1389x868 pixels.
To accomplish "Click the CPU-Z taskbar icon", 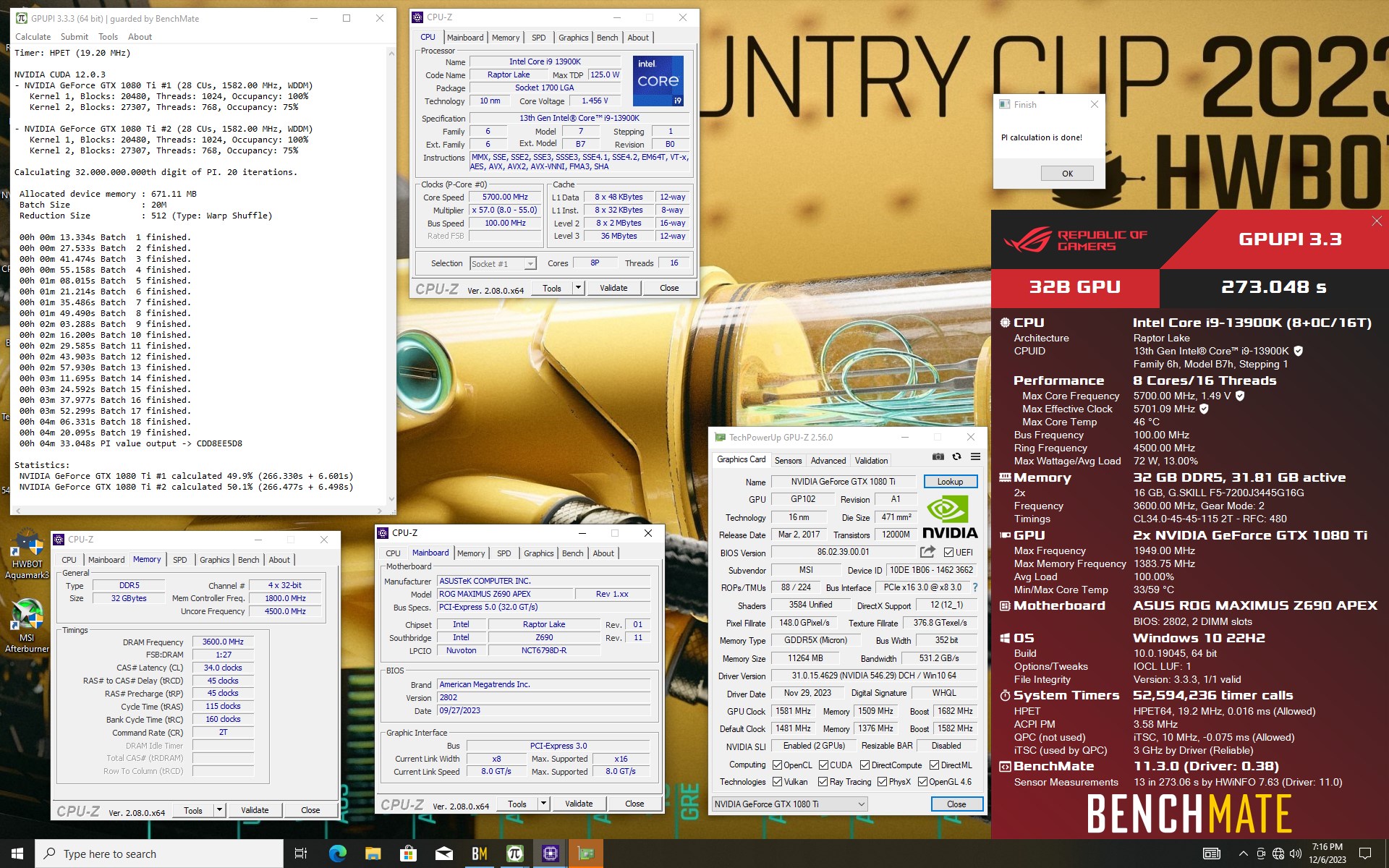I will coord(551,854).
